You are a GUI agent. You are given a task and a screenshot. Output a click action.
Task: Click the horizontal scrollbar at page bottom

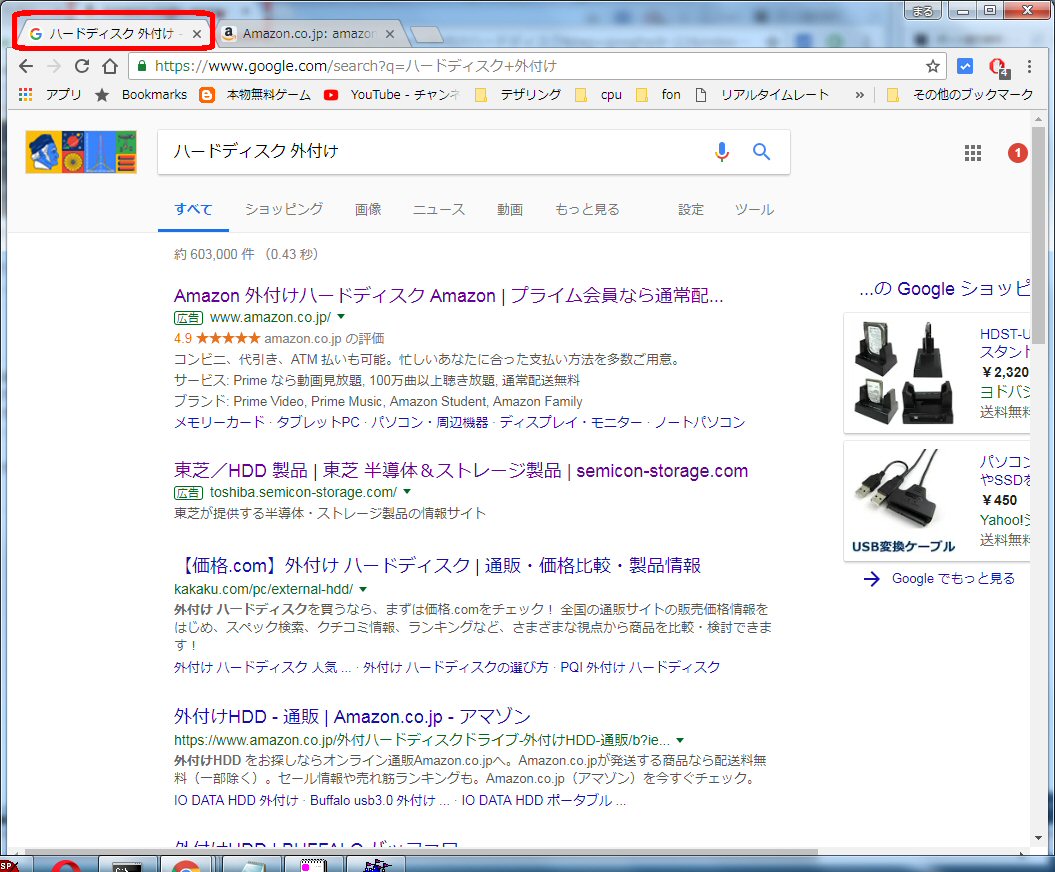pyautogui.click(x=421, y=851)
